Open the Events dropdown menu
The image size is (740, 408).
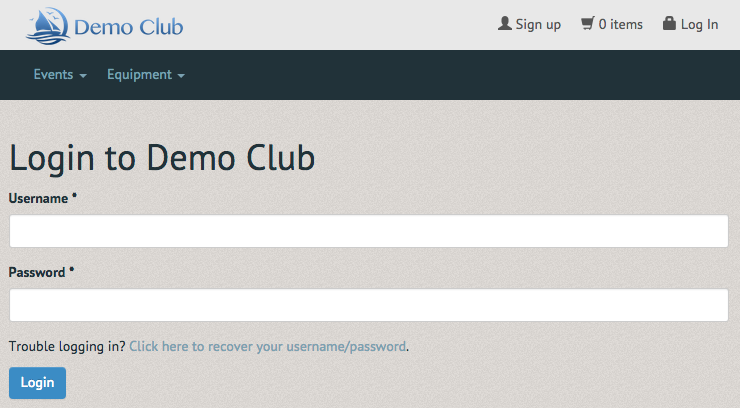point(60,75)
